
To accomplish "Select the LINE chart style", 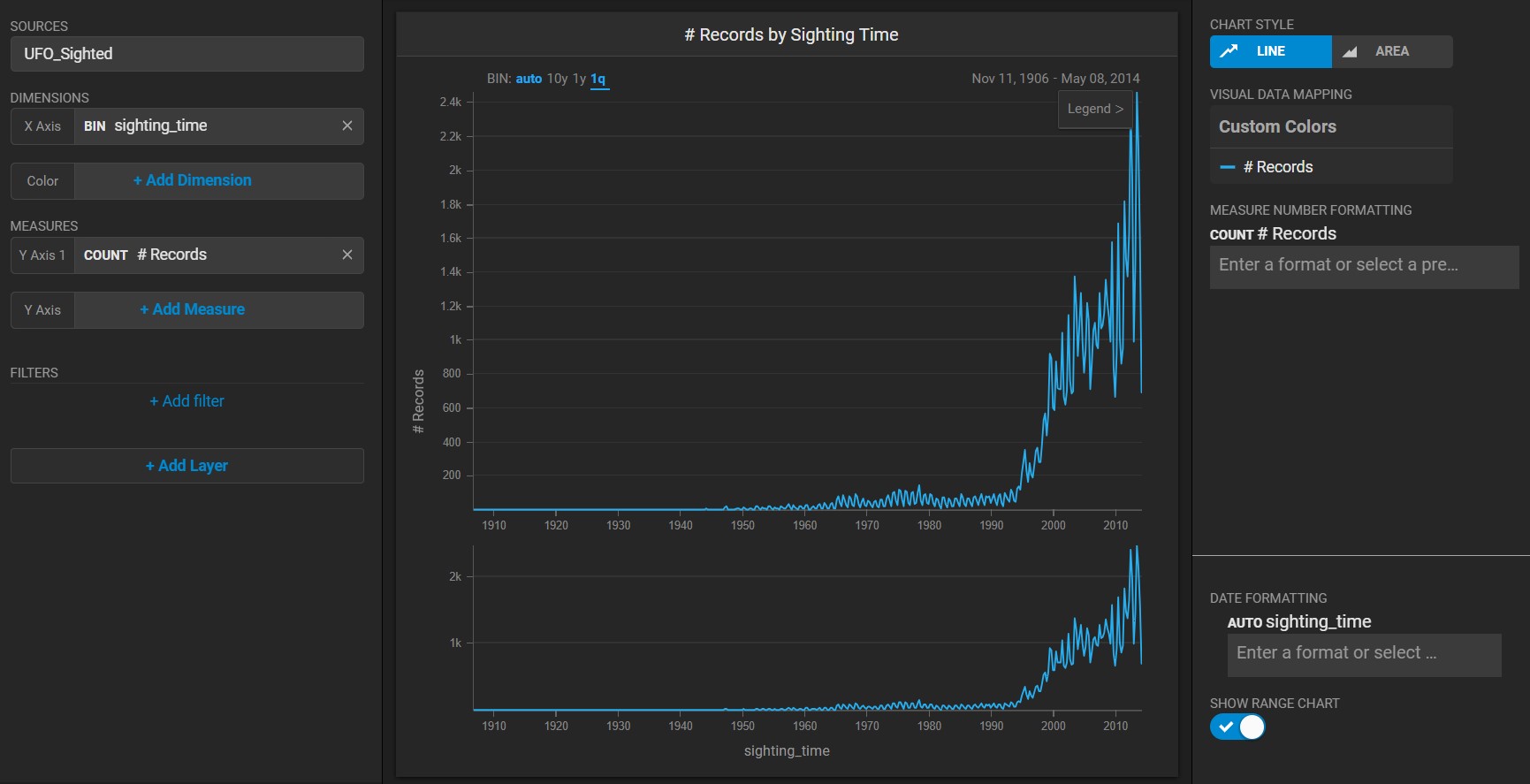I will pyautogui.click(x=1270, y=51).
